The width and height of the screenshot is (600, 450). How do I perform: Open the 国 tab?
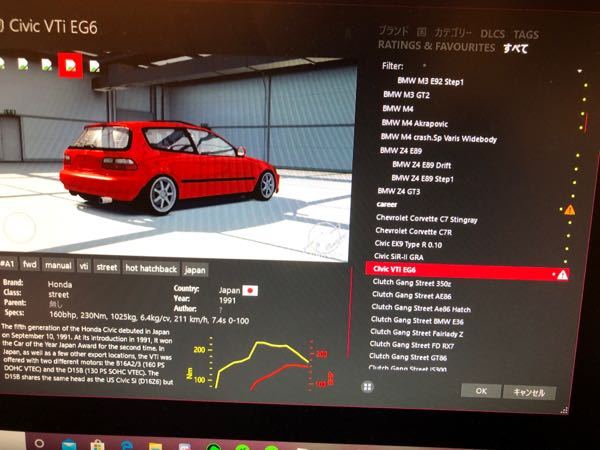[x=421, y=32]
